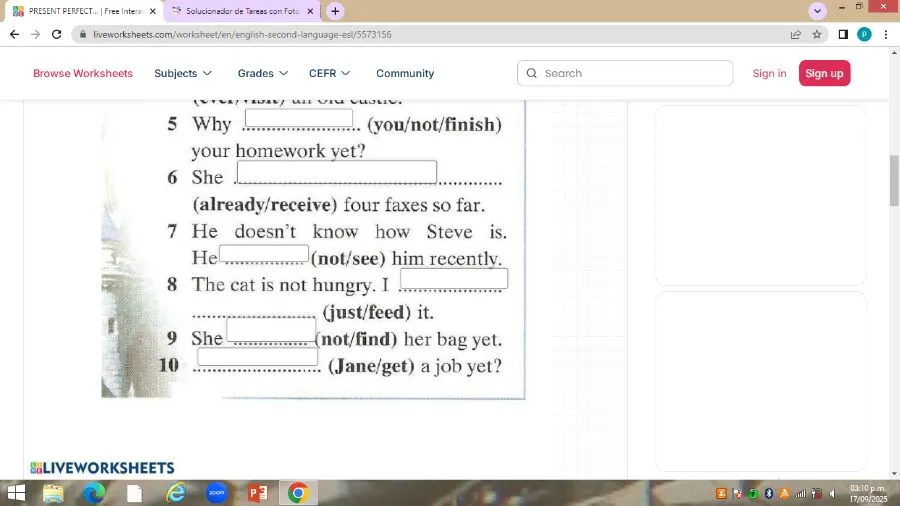Expand the Subjects menu

(x=183, y=73)
